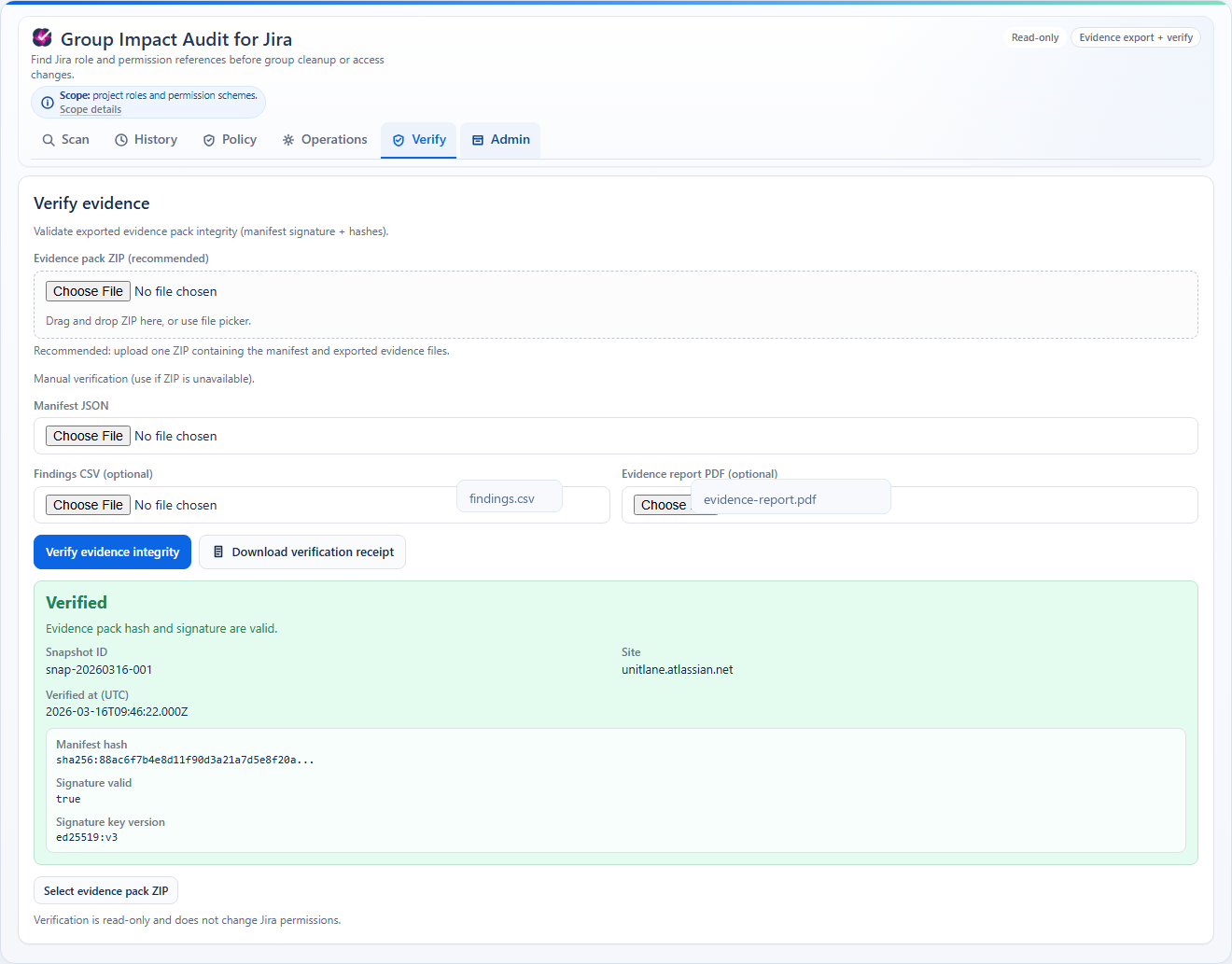Choose file for Findings CSV
This screenshot has width=1232, height=964.
coord(88,505)
